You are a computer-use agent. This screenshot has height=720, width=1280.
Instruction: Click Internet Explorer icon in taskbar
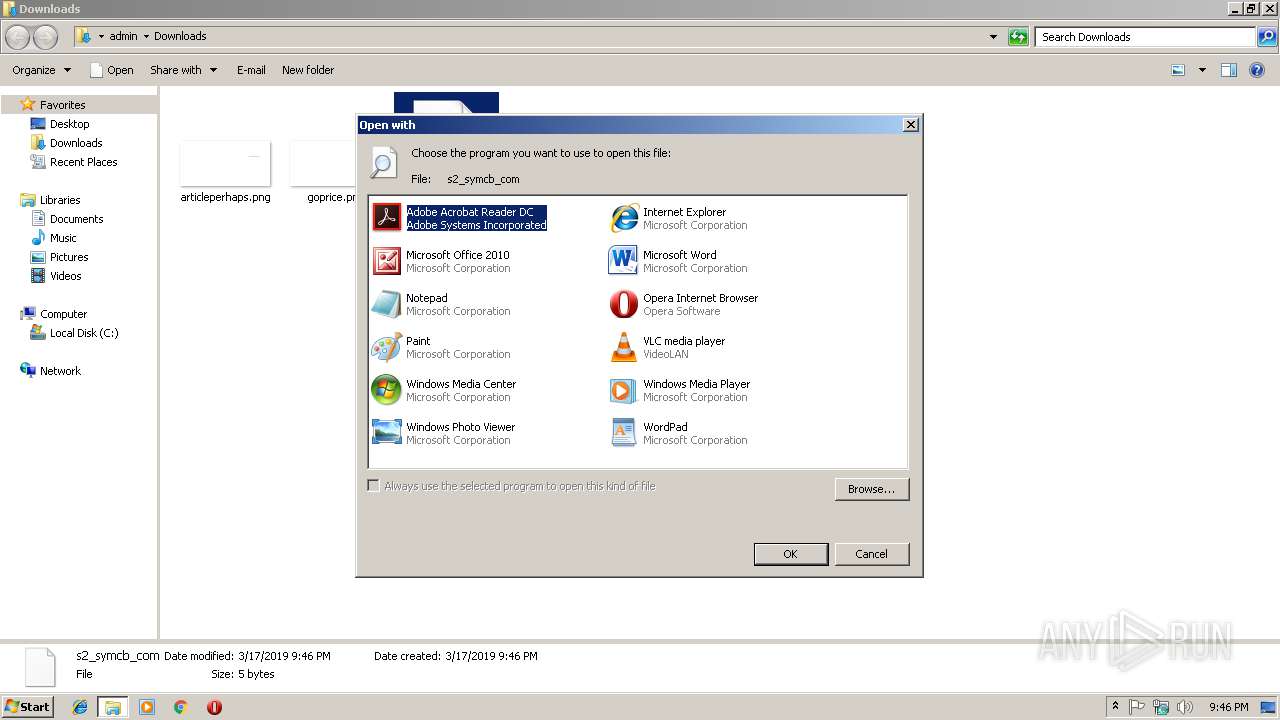point(80,707)
